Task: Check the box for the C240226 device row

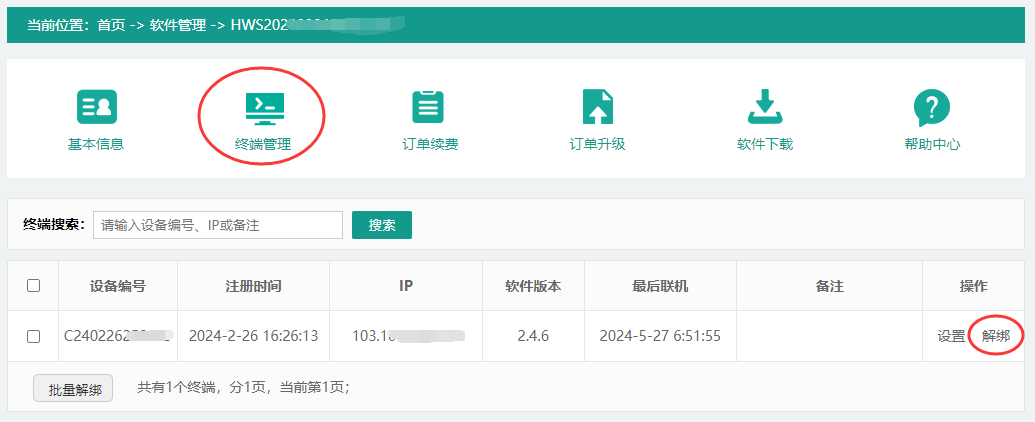Action: click(33, 337)
